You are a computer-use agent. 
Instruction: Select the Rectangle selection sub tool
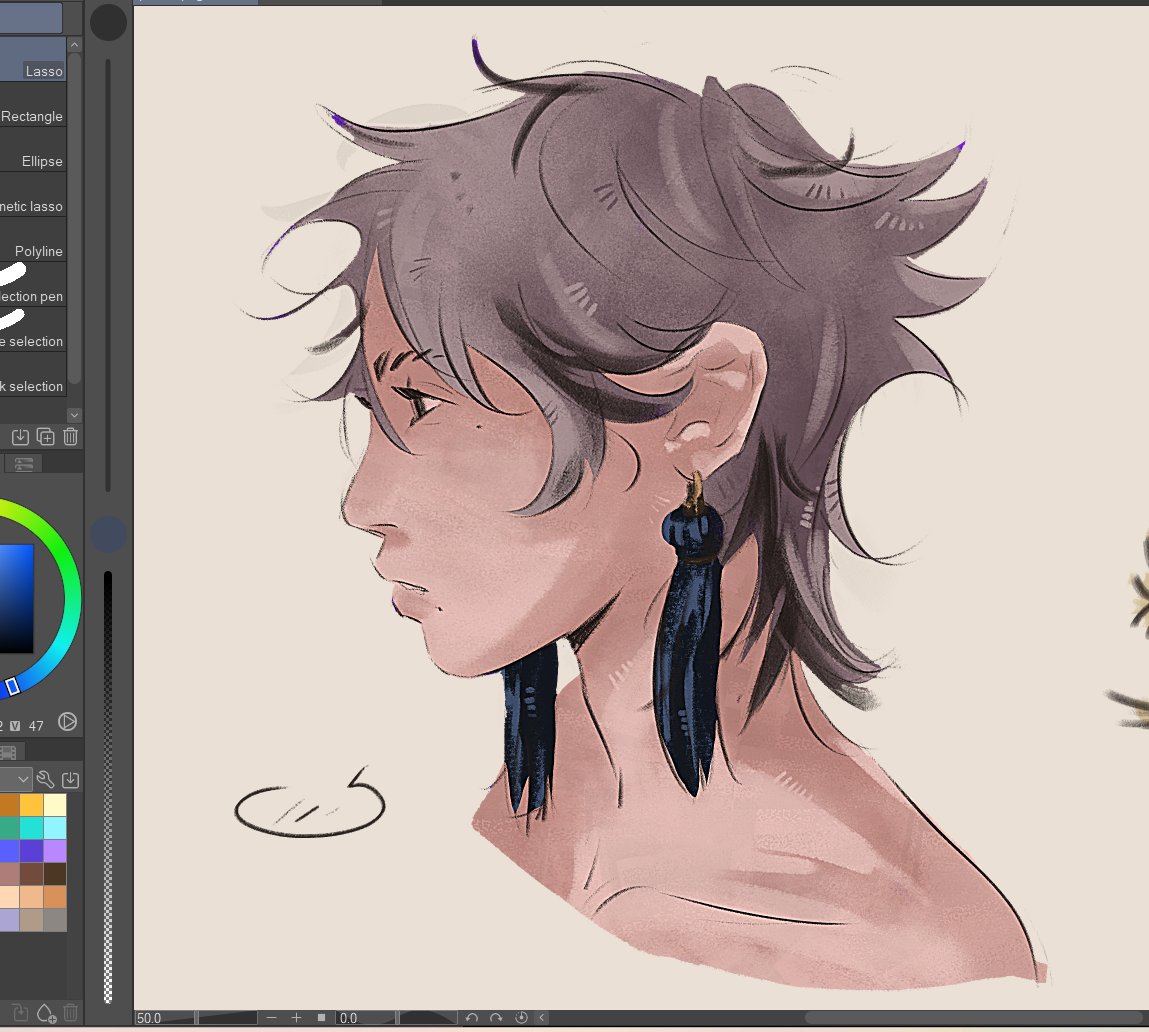[33, 105]
